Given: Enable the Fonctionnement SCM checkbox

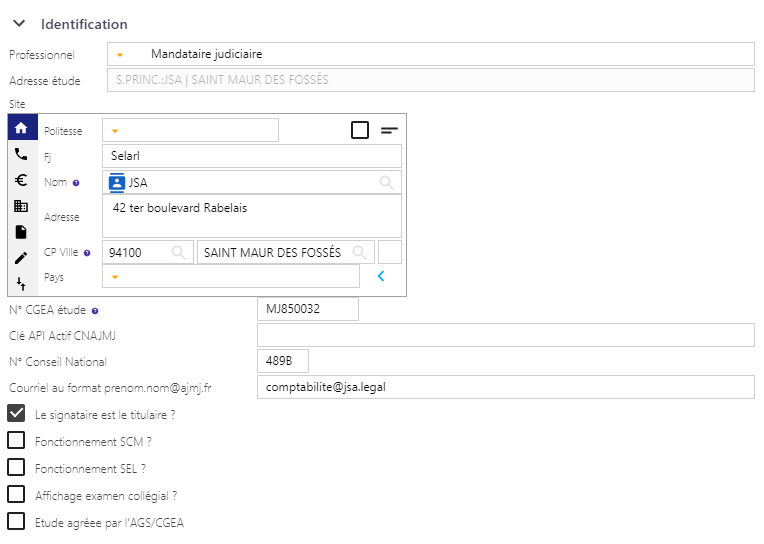Looking at the screenshot, I should click(16, 440).
